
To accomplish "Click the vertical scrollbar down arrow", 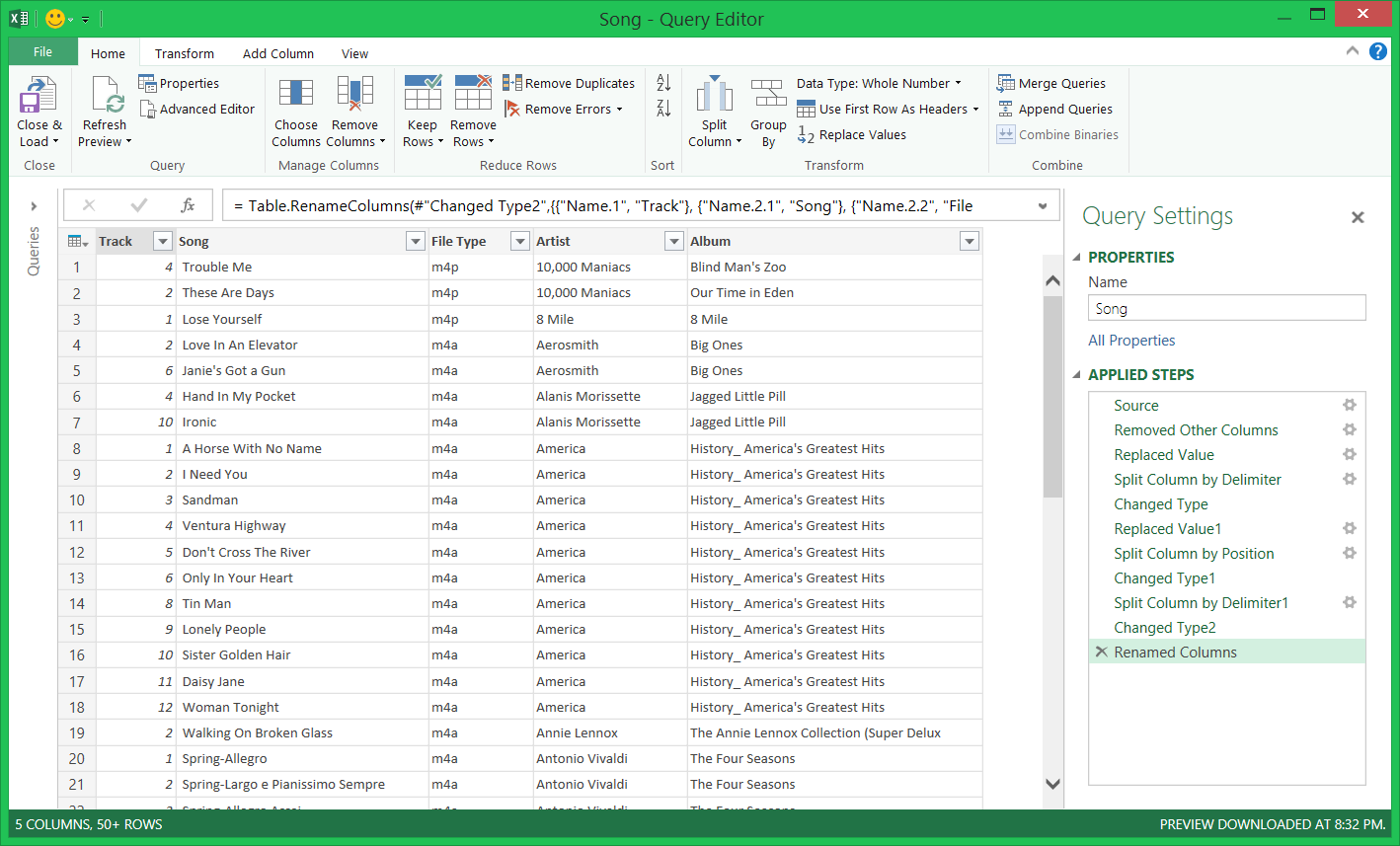I will click(x=1052, y=784).
